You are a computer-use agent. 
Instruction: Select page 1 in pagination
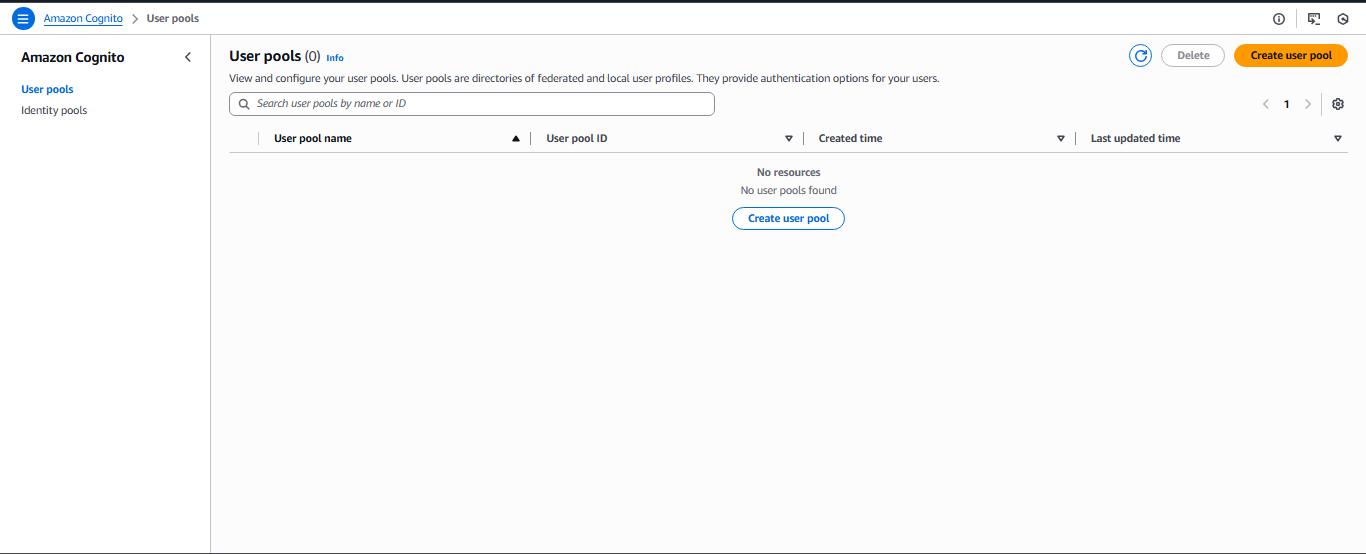tap(1287, 104)
